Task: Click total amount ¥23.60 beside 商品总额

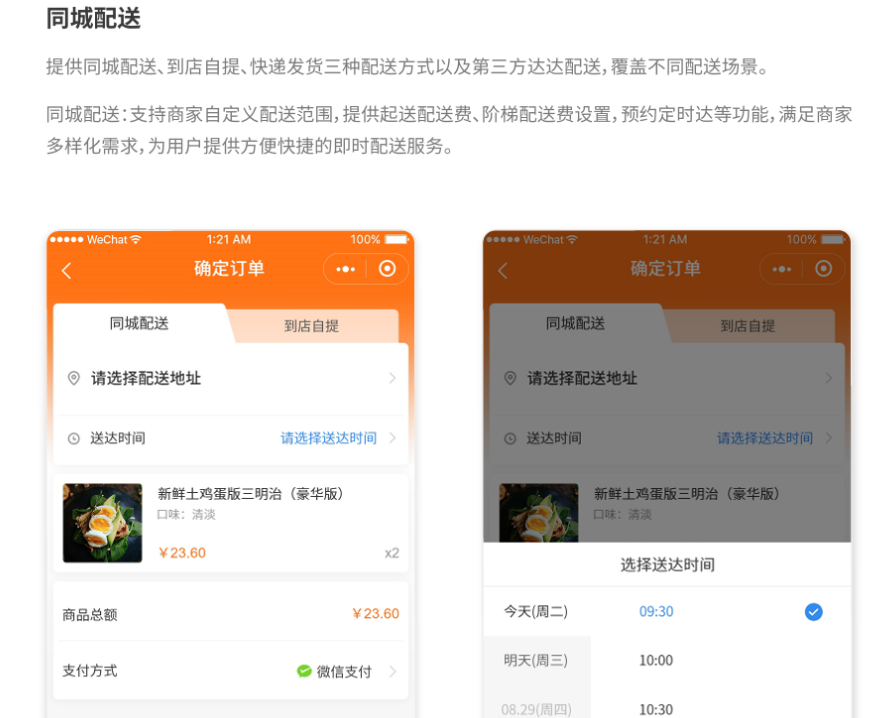Action: 375,613
